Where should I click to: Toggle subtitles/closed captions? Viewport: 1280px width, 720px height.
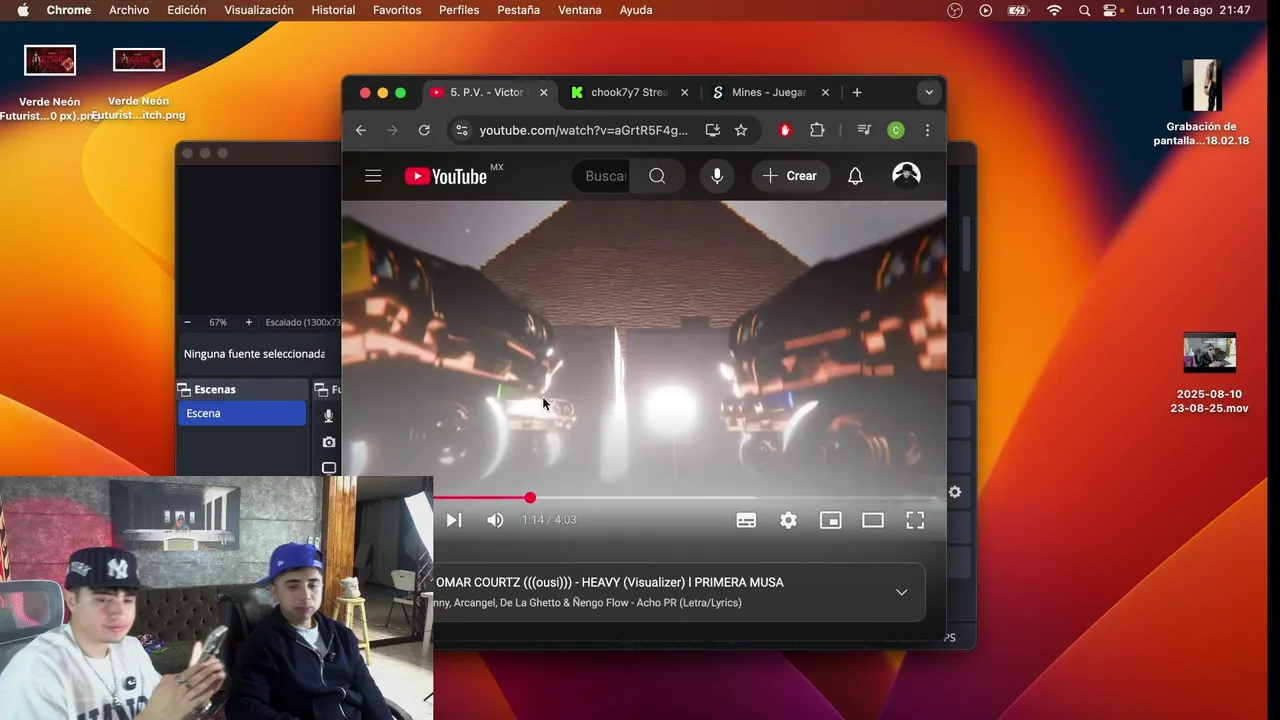[746, 520]
